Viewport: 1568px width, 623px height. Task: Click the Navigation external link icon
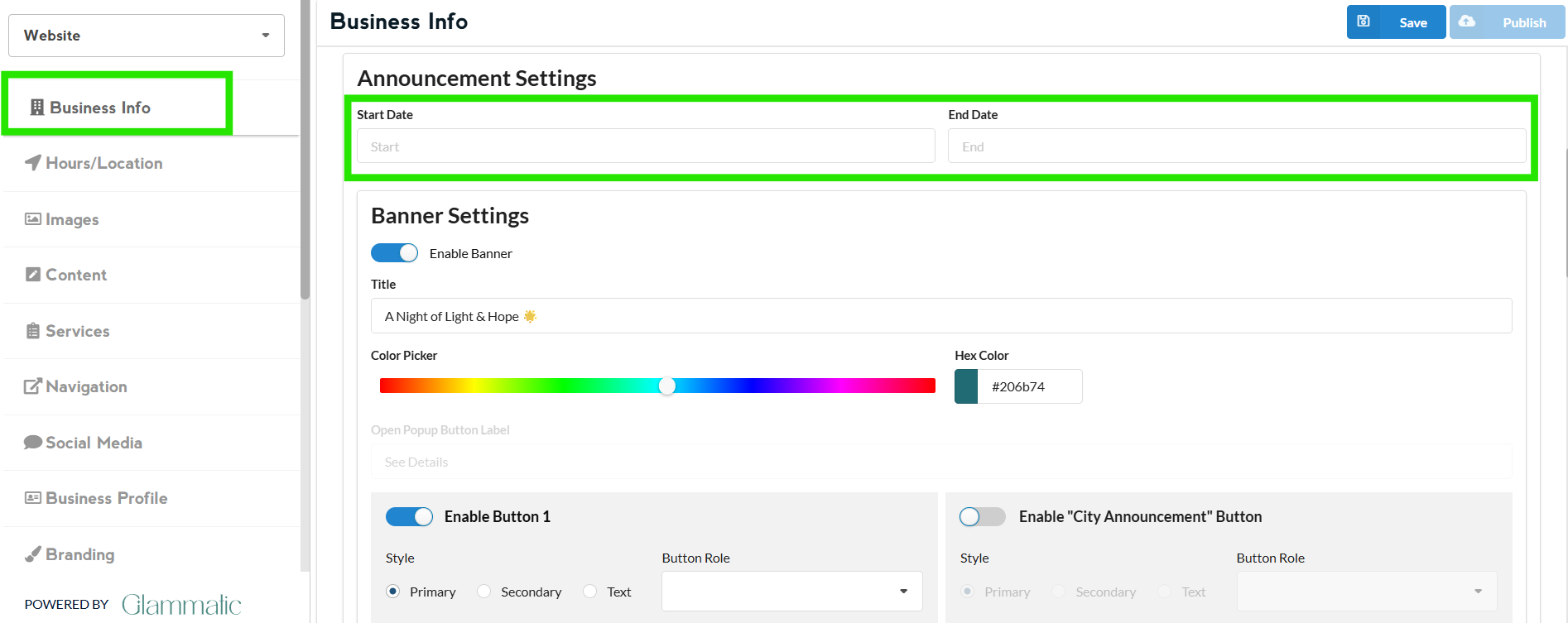[x=33, y=386]
